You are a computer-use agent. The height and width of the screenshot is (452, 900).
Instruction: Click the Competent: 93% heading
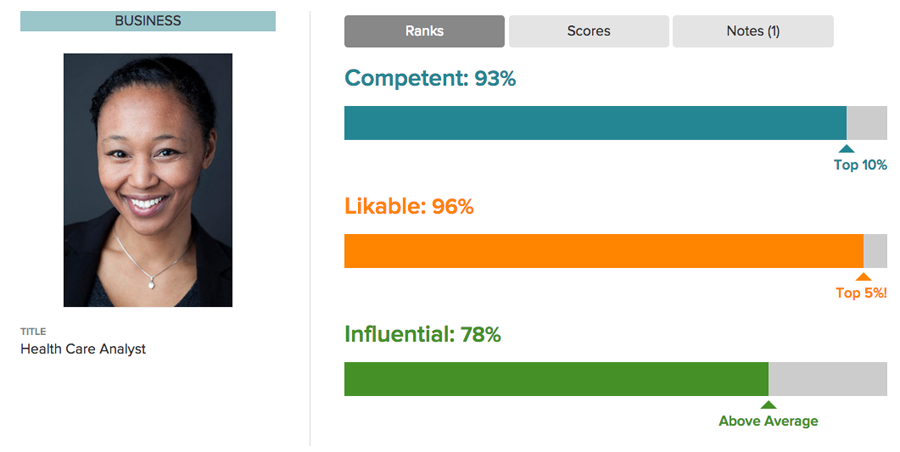pyautogui.click(x=430, y=78)
